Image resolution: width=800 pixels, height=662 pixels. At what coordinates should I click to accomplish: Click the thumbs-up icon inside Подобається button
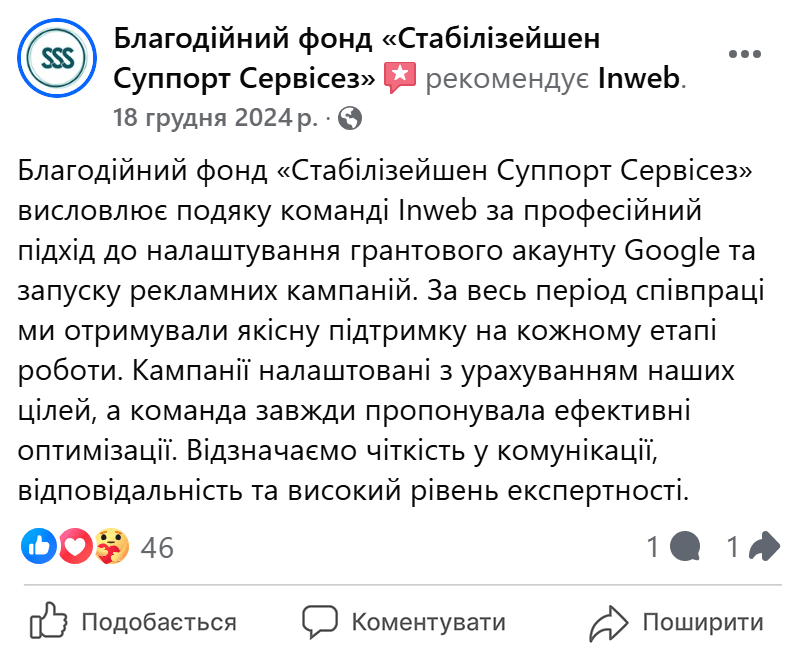[x=49, y=622]
